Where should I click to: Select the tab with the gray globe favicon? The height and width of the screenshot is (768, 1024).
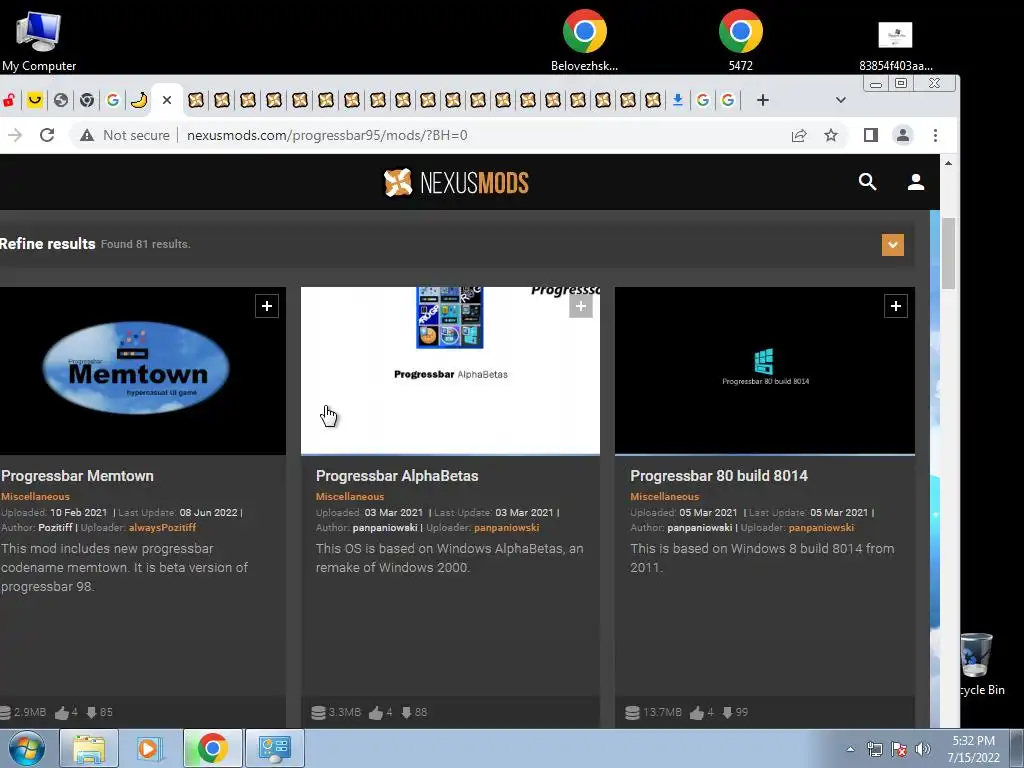point(61,100)
